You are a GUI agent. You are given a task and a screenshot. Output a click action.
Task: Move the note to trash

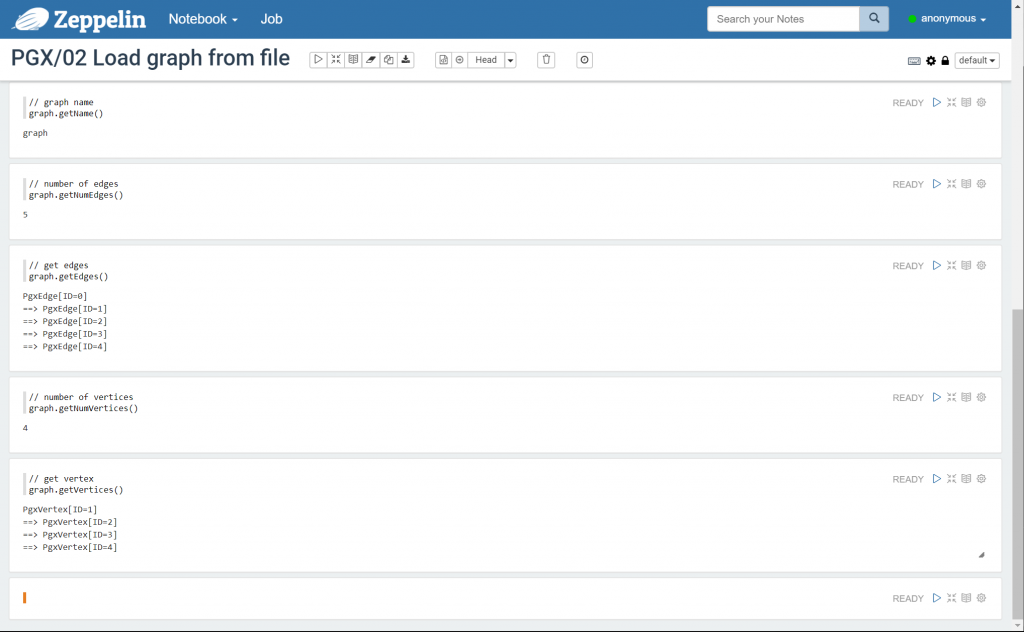point(546,60)
